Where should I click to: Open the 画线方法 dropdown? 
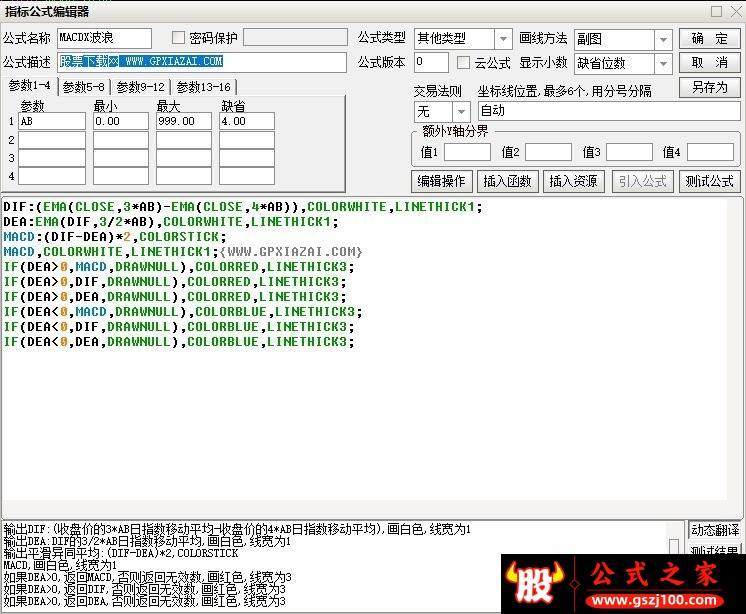point(663,40)
